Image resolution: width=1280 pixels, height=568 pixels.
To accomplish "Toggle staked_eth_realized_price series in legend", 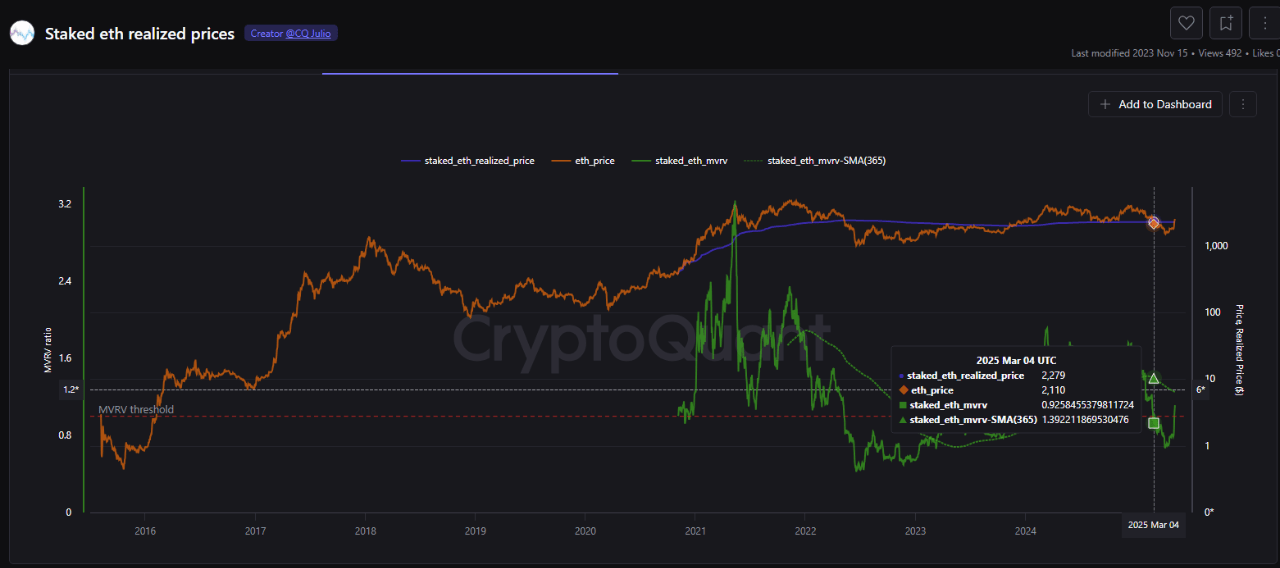I will 467,160.
